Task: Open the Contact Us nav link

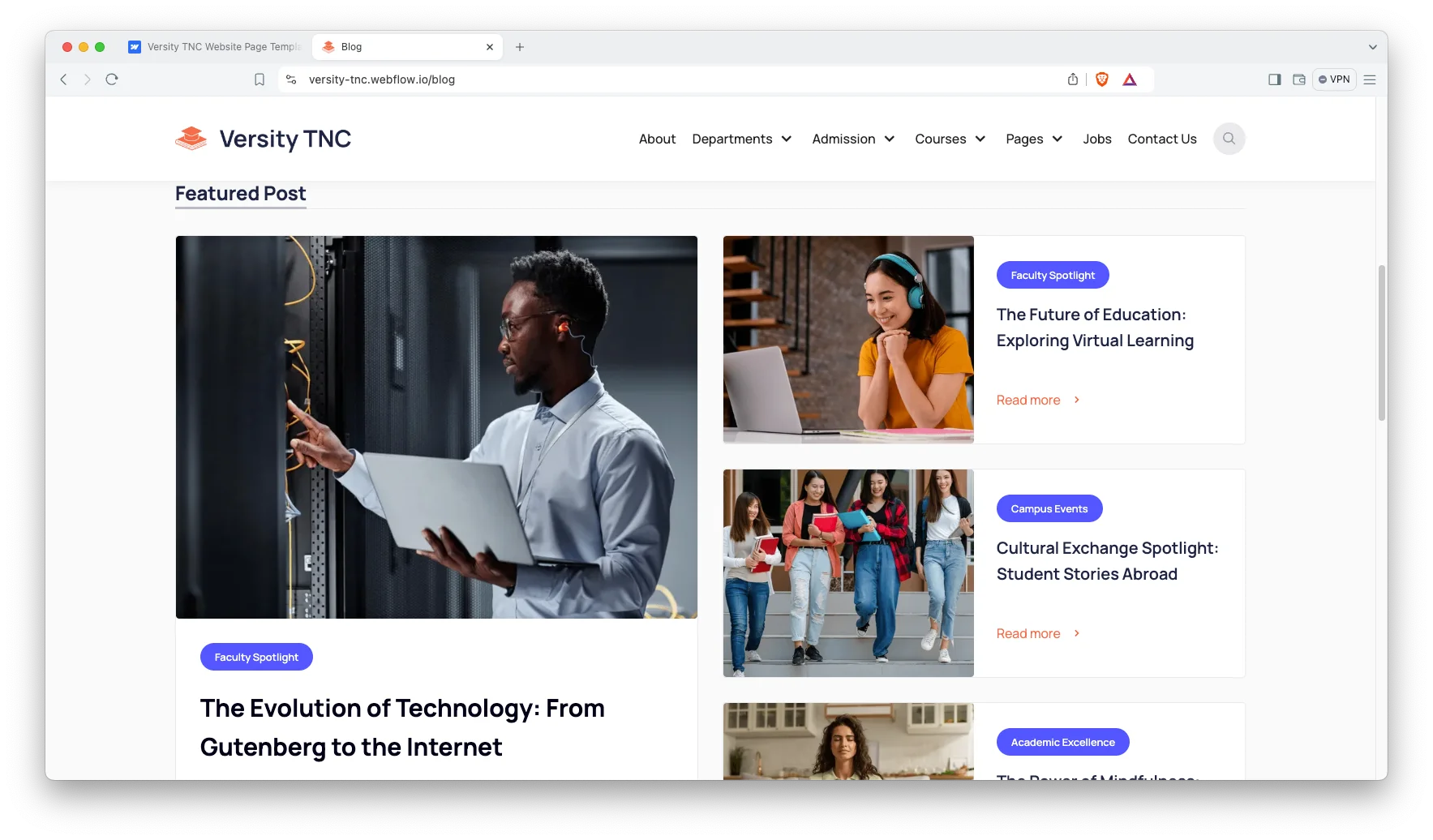Action: [1162, 139]
